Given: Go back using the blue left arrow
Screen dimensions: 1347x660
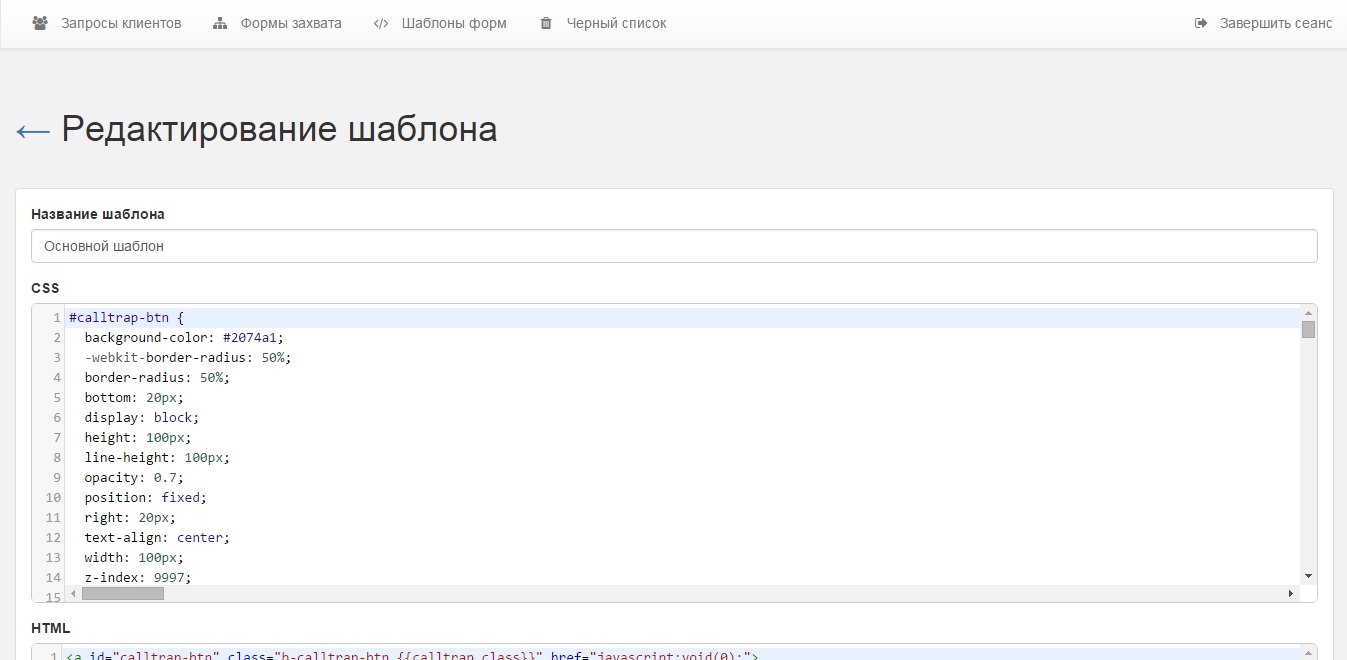Looking at the screenshot, I should pyautogui.click(x=33, y=131).
